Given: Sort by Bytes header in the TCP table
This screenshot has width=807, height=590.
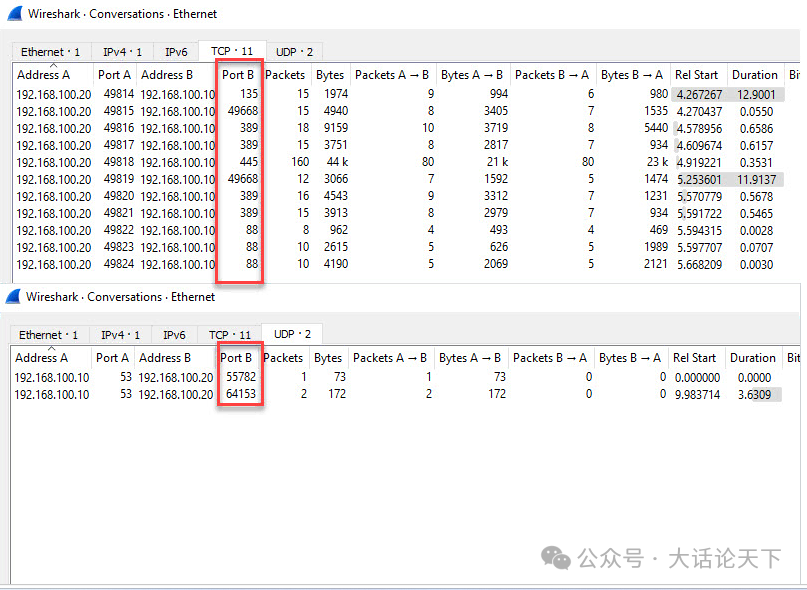Looking at the screenshot, I should click(330, 75).
